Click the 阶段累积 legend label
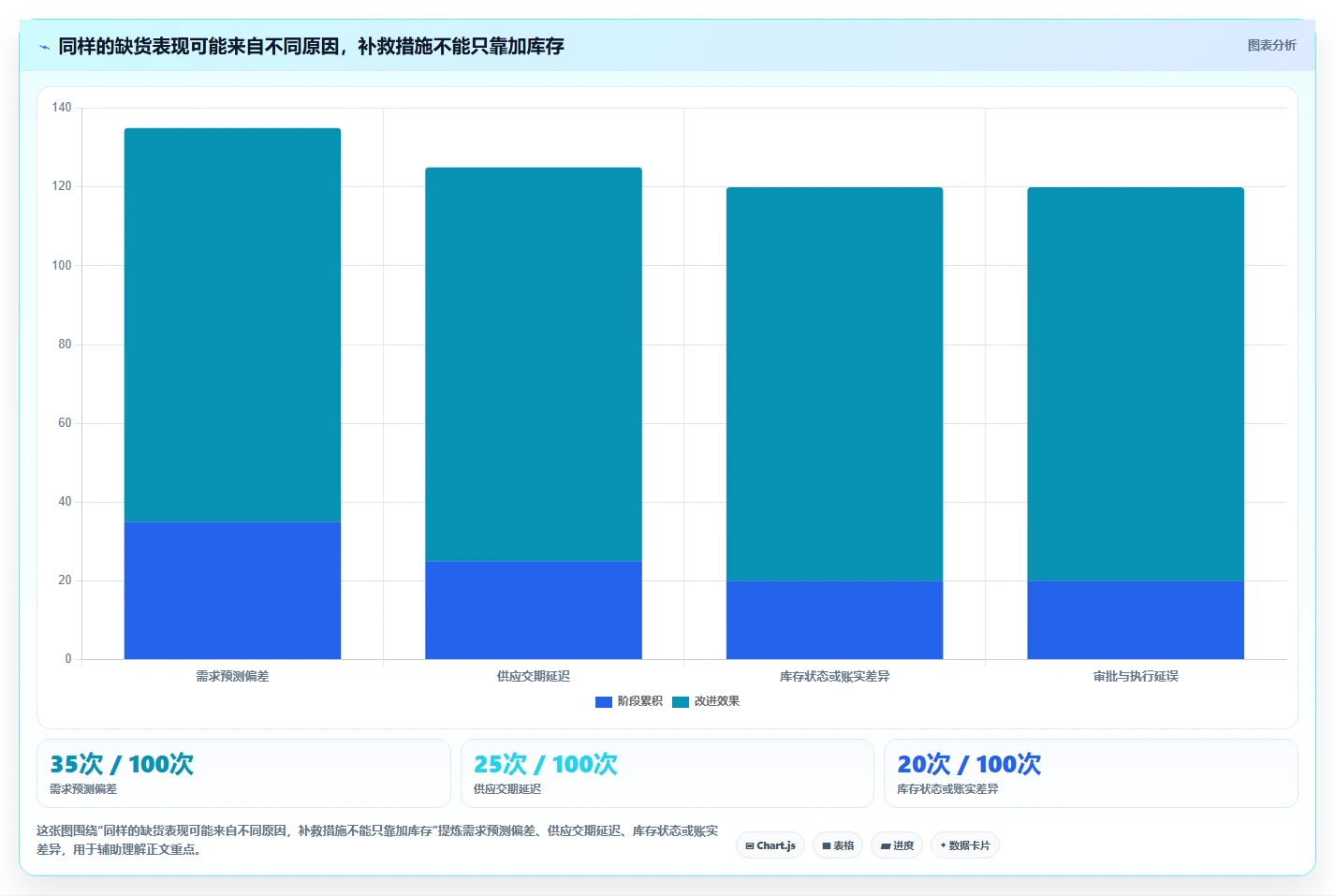 639,701
